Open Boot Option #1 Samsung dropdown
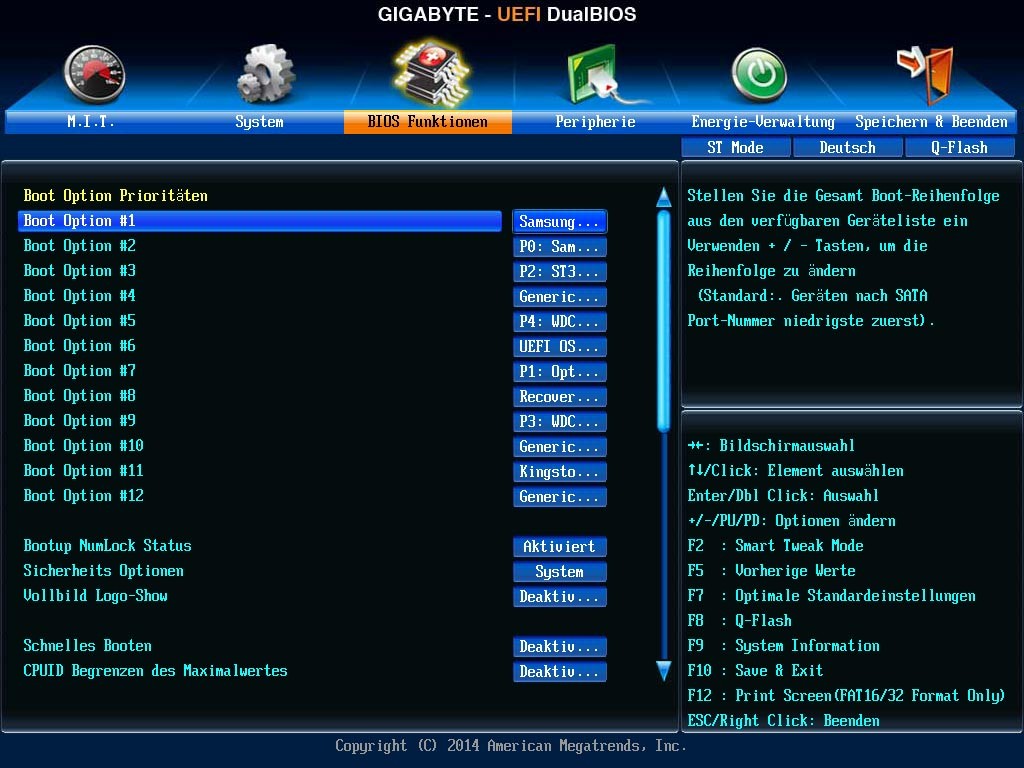1024x768 pixels. click(x=560, y=222)
